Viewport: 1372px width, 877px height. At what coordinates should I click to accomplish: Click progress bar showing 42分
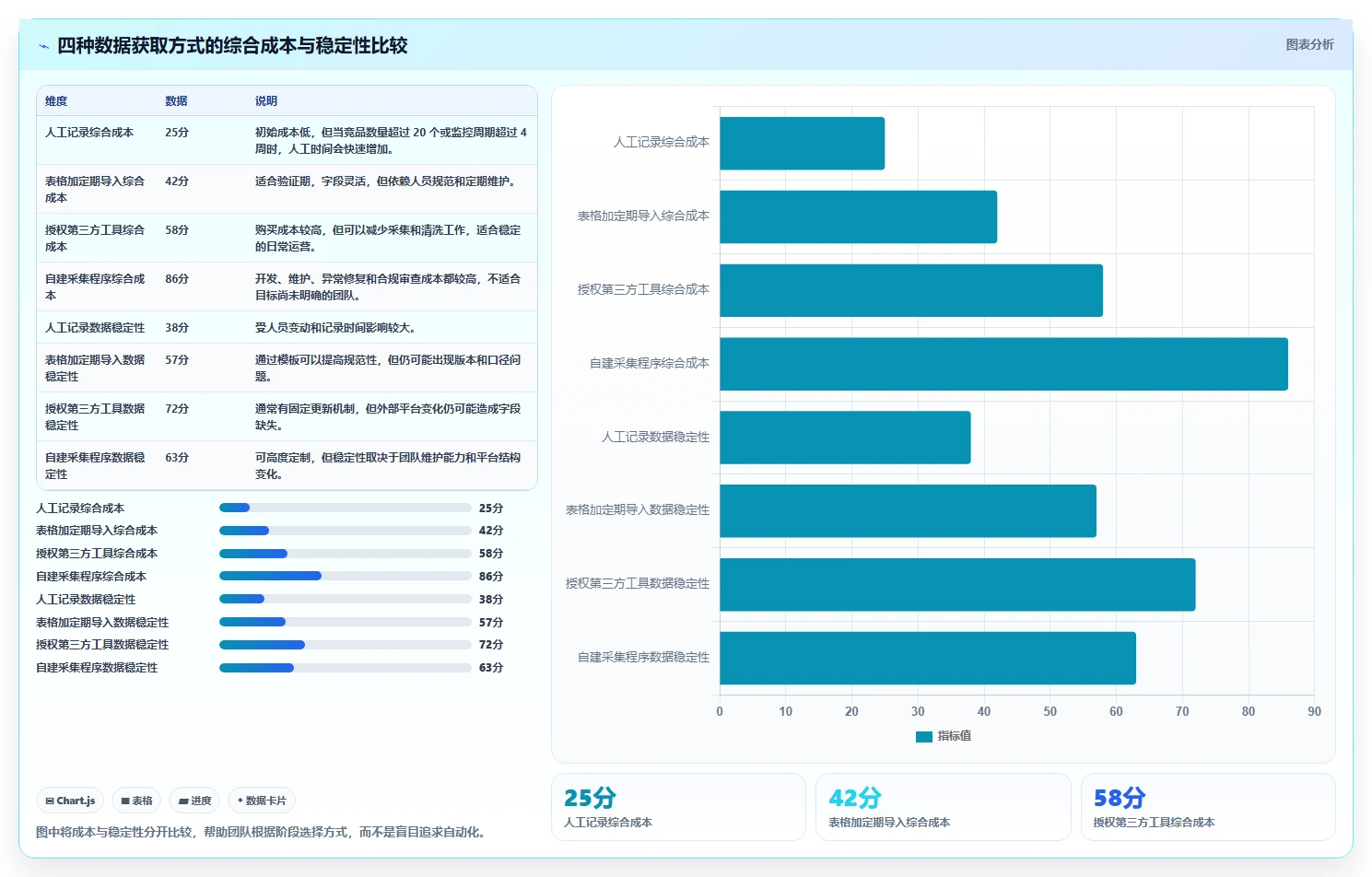pyautogui.click(x=346, y=531)
